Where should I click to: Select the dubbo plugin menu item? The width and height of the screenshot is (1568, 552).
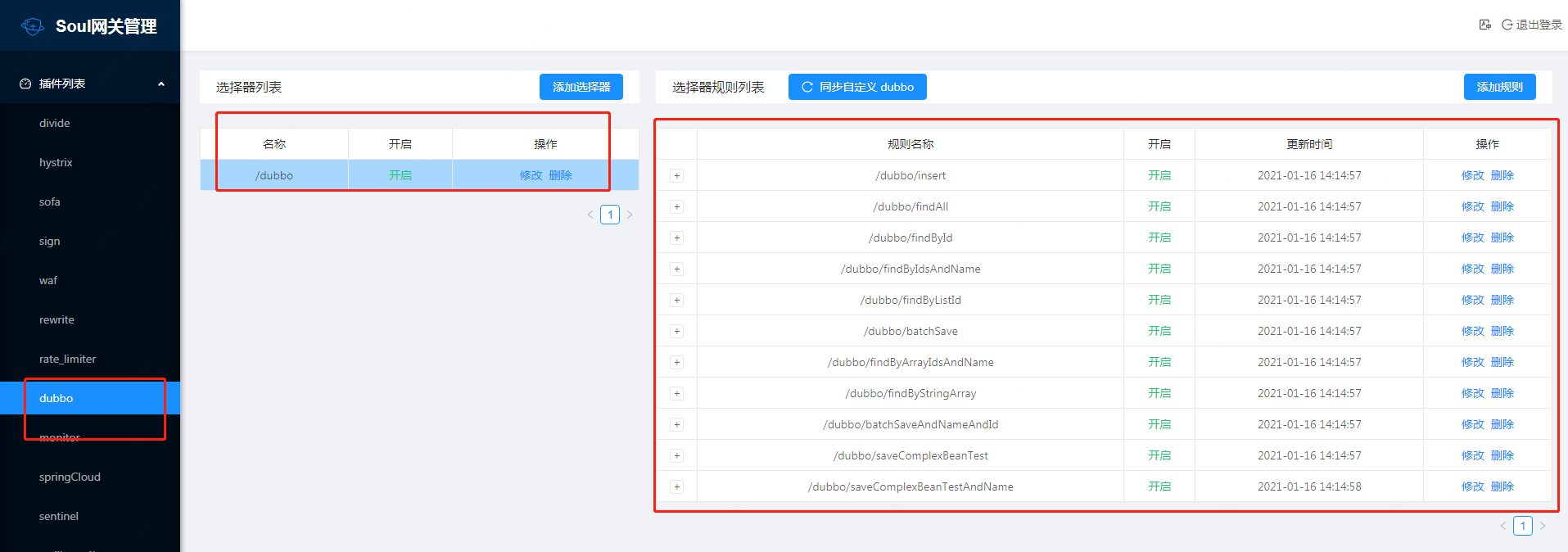[90, 398]
